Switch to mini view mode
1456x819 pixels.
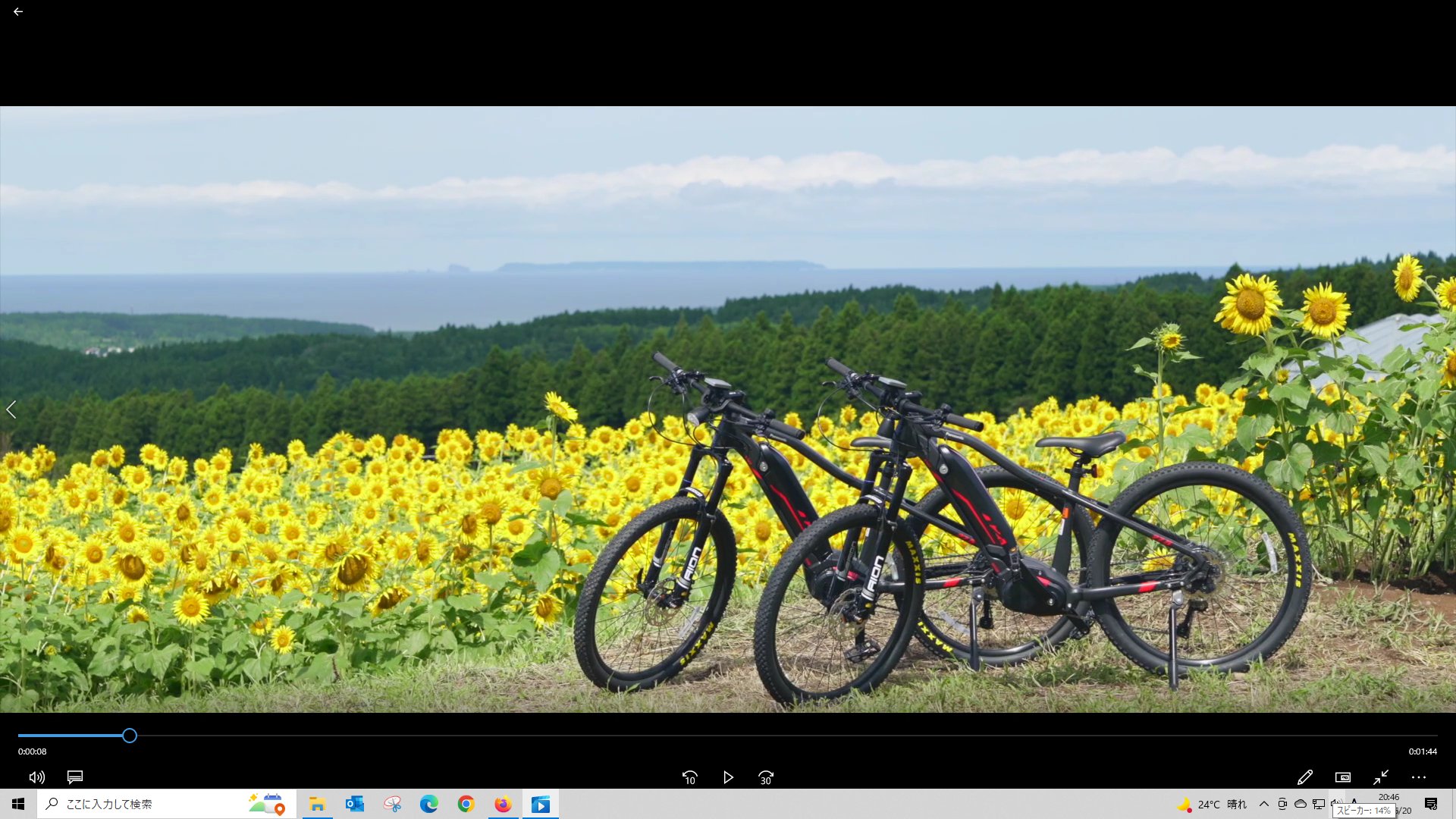[1343, 777]
